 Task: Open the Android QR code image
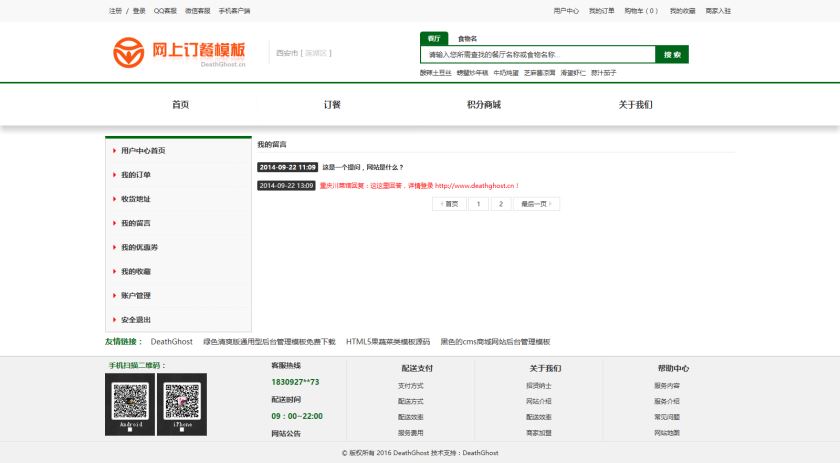[130, 404]
